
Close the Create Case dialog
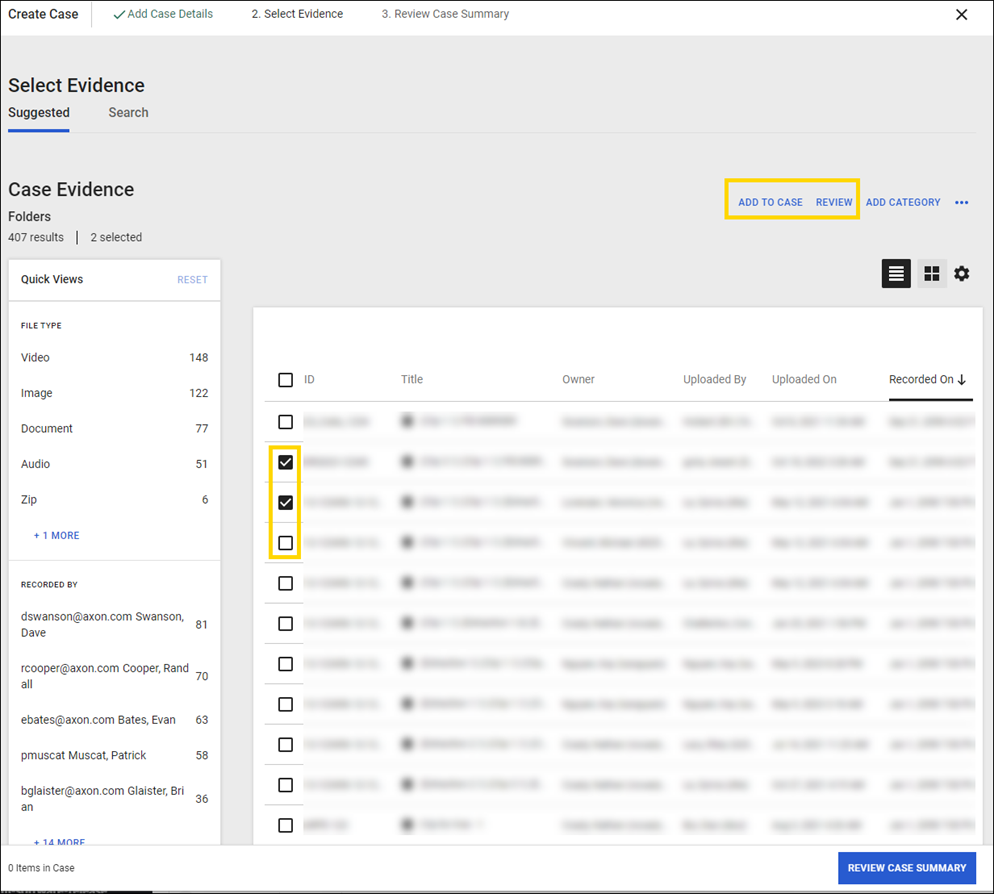click(x=962, y=15)
